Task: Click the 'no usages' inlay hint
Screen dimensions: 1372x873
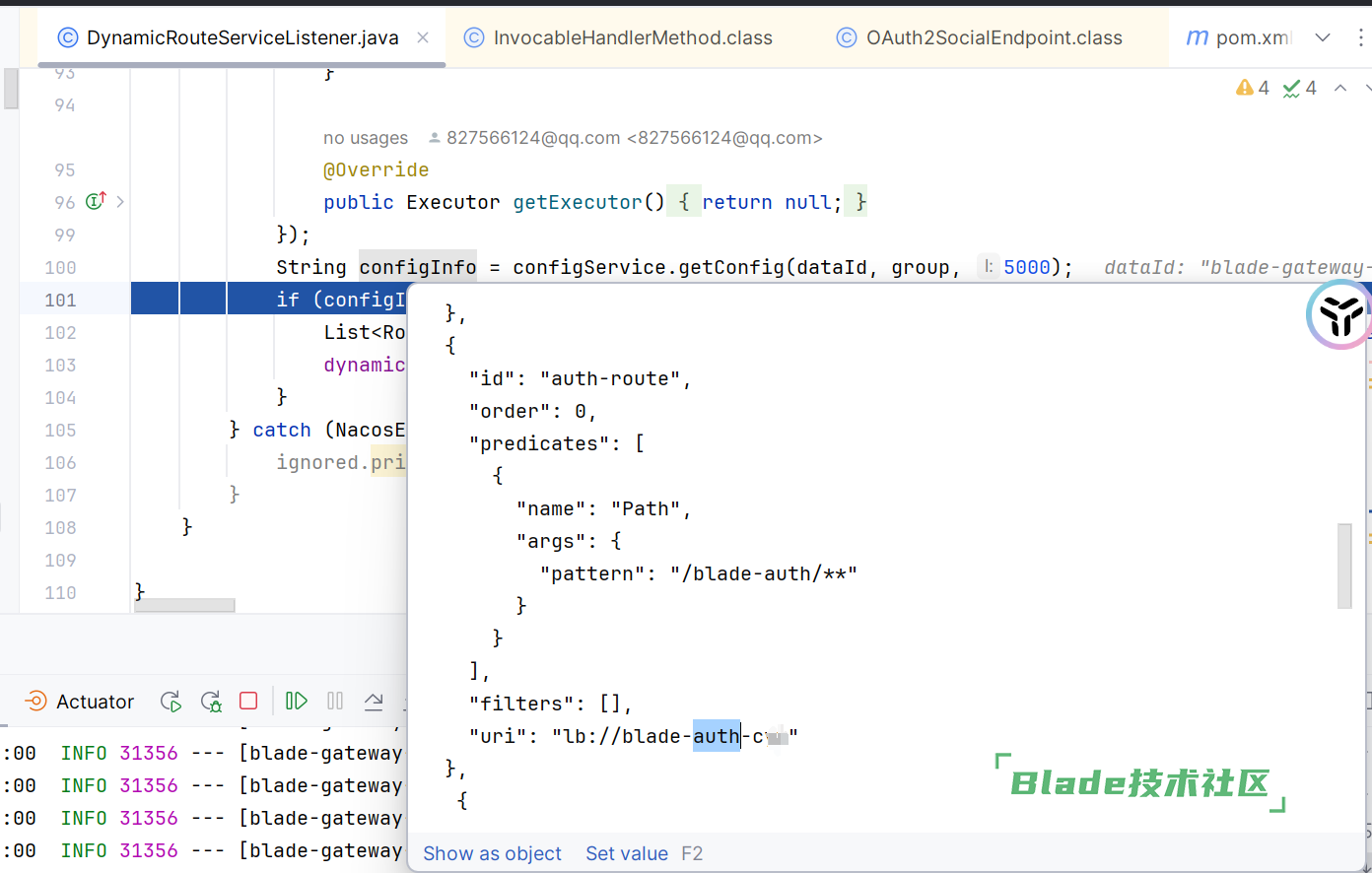Action: pos(366,138)
